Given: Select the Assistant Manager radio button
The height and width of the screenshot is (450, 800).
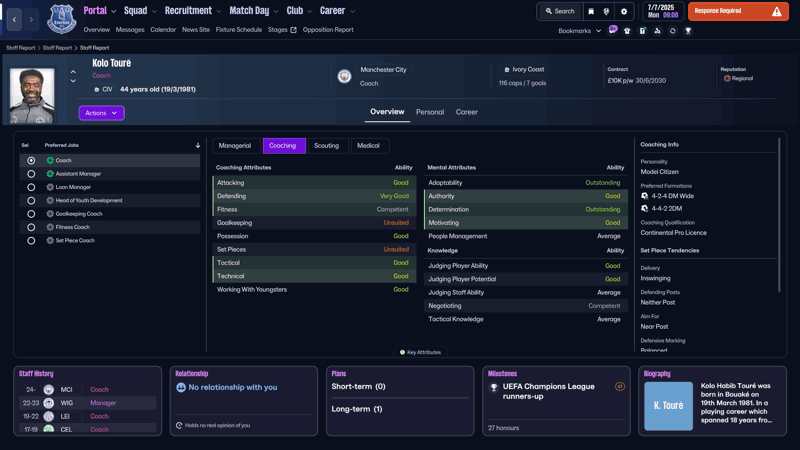Looking at the screenshot, I should click(31, 174).
